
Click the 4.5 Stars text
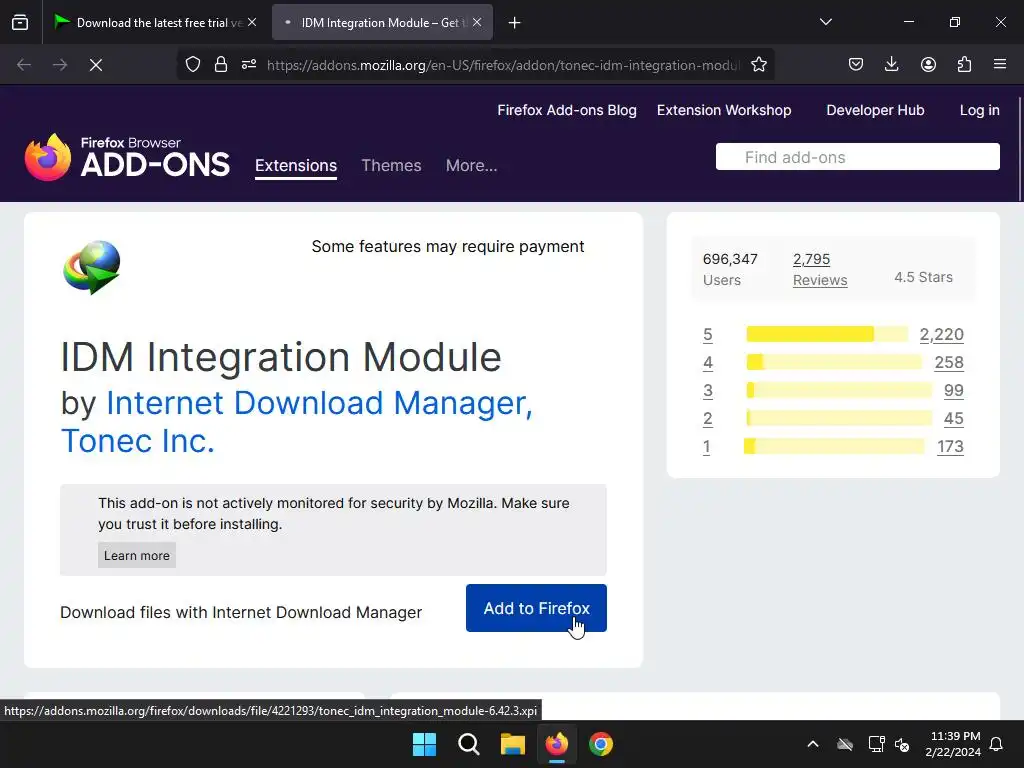click(x=923, y=277)
